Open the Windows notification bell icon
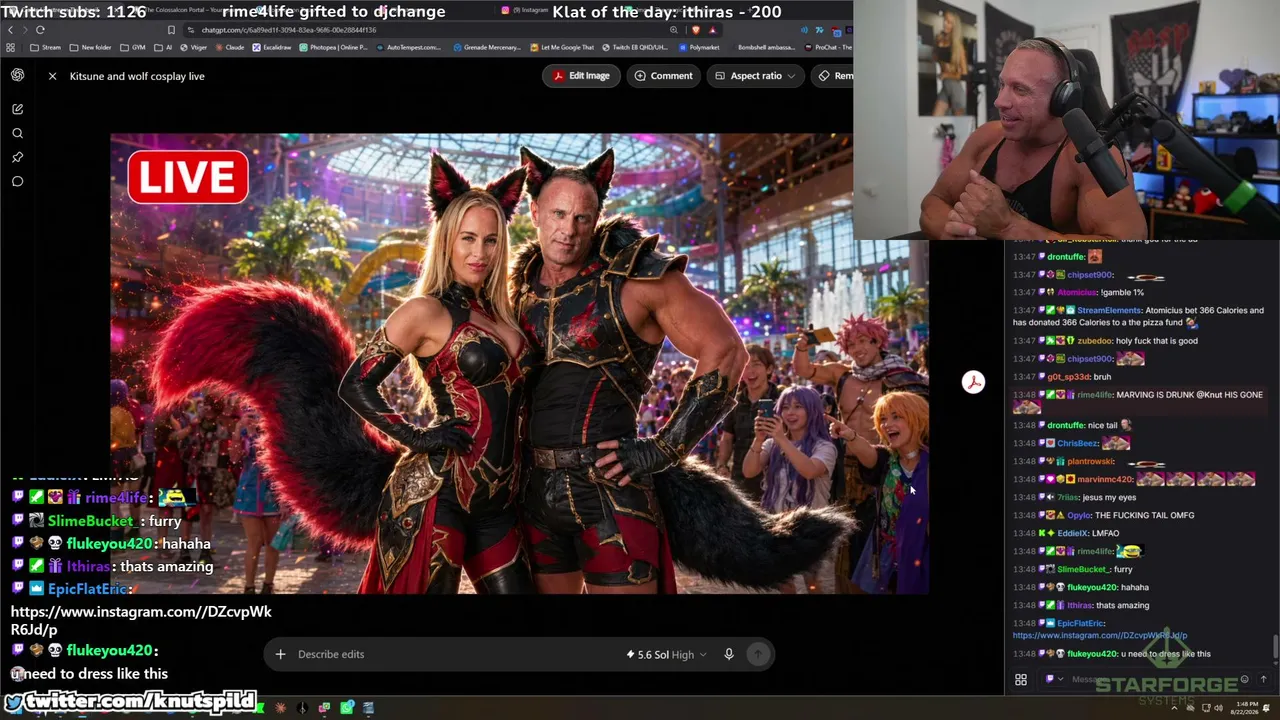 [x=1267, y=708]
